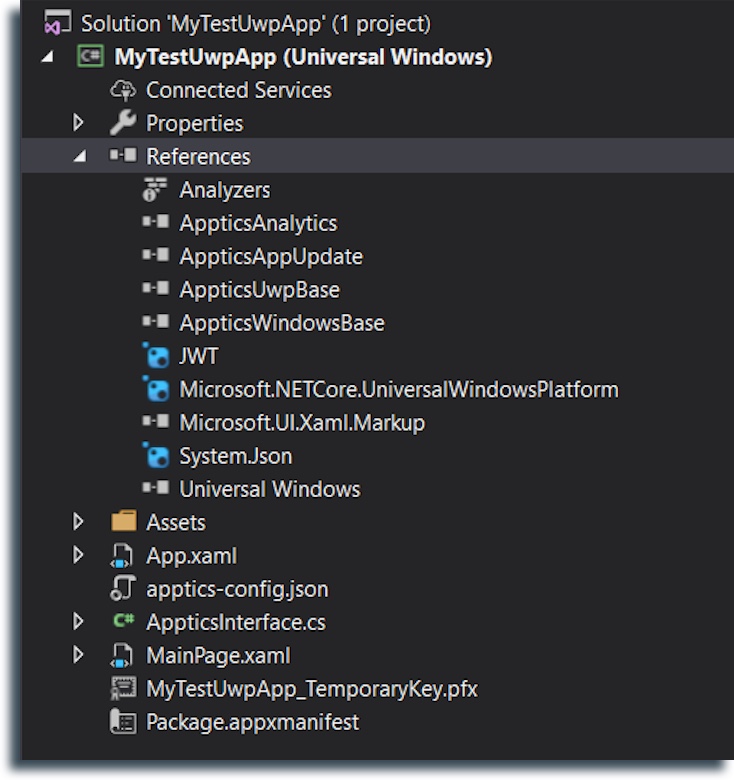Expand the Properties node arrow
The height and width of the screenshot is (780, 734).
[79, 123]
